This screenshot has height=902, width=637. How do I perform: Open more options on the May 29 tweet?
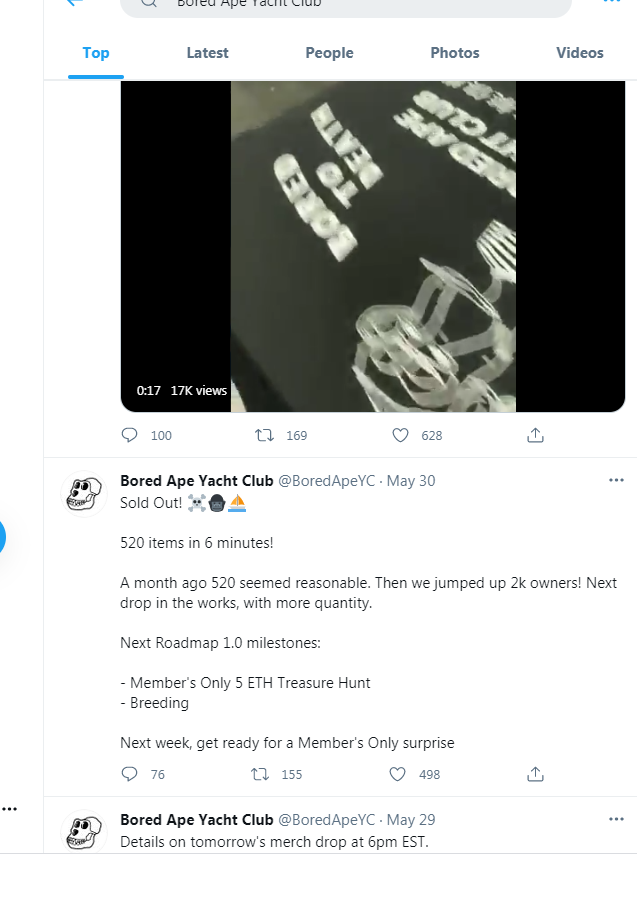[x=616, y=819]
